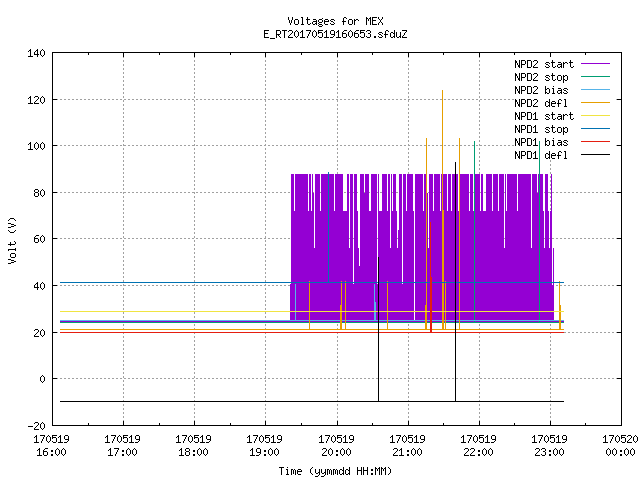Click the y-axis tick value 40
640x480 pixels.
pos(39,286)
